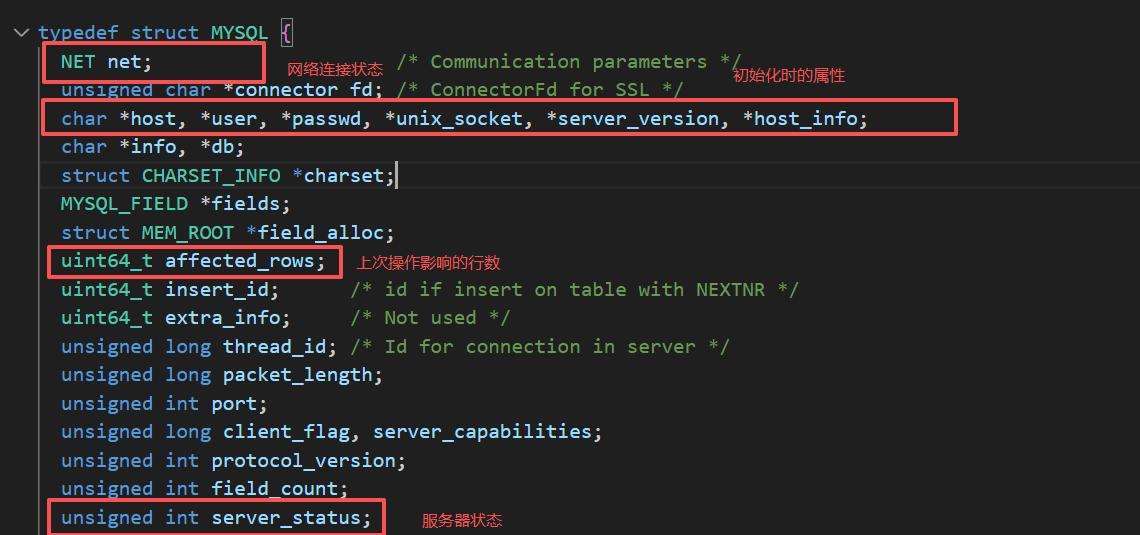
Task: Click 'thread_id' identifier
Action: (274, 347)
